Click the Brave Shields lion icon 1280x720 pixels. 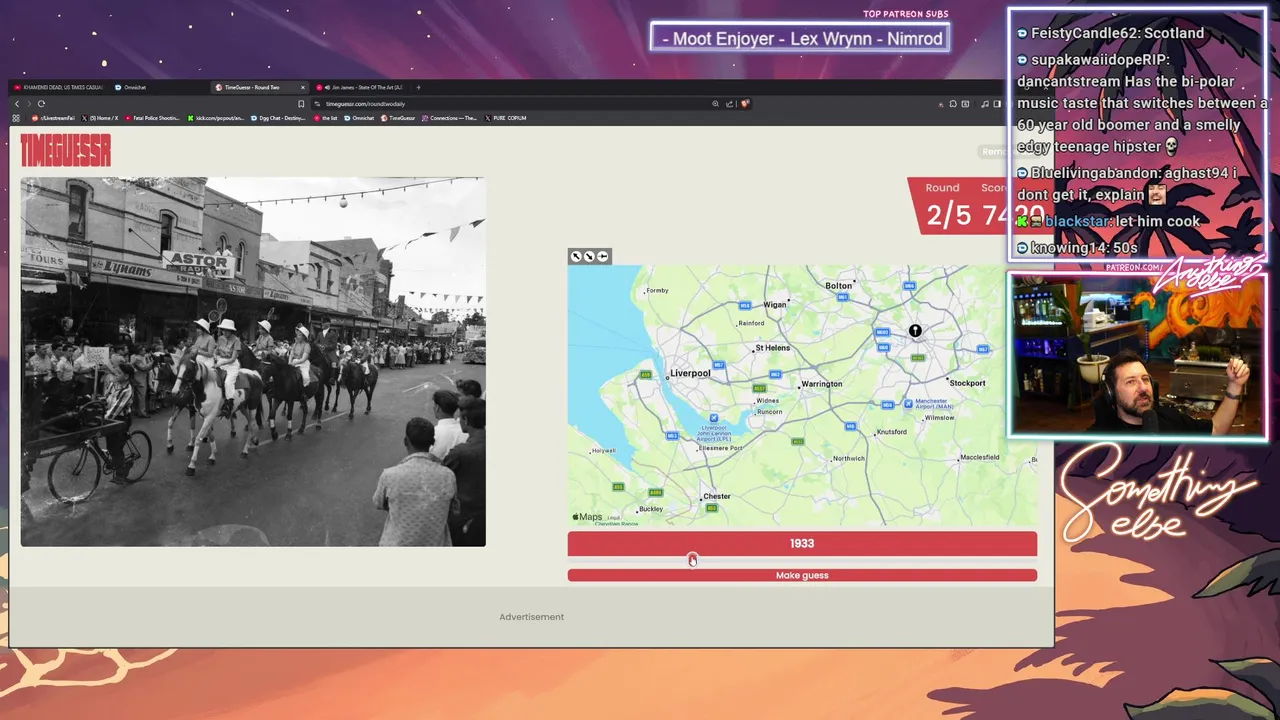tap(745, 104)
